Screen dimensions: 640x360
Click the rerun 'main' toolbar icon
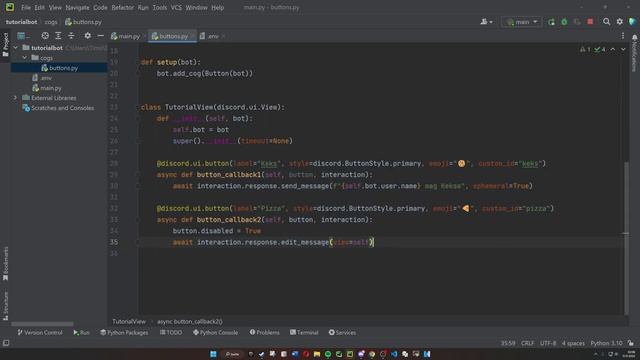point(551,22)
